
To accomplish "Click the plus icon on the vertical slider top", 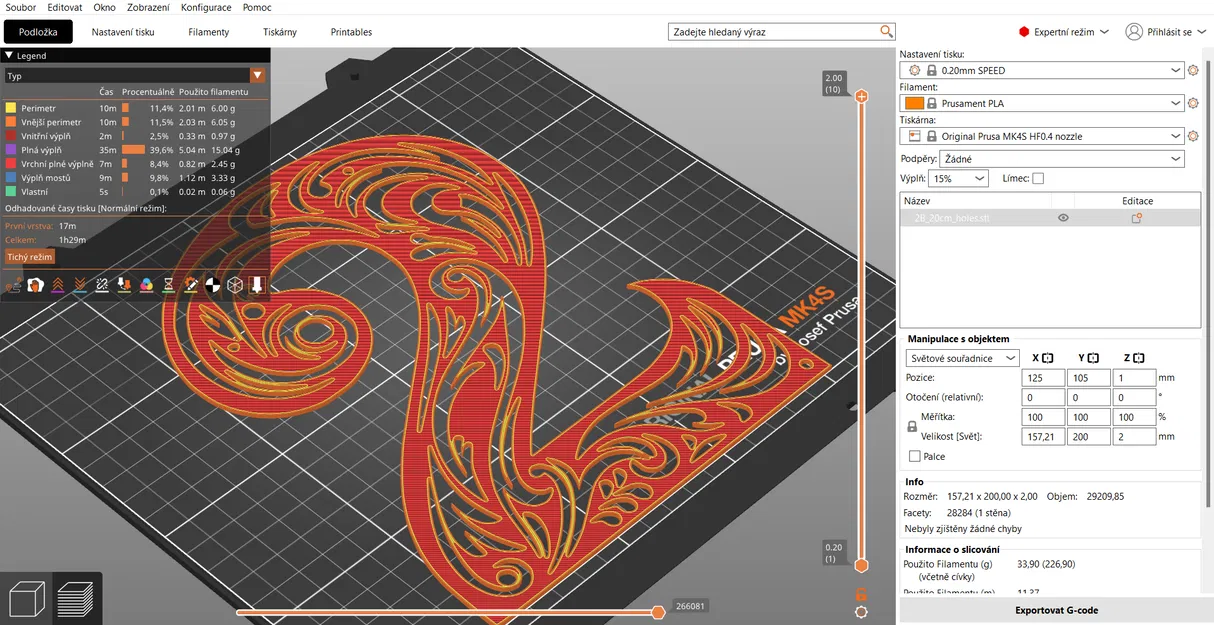I will [861, 96].
